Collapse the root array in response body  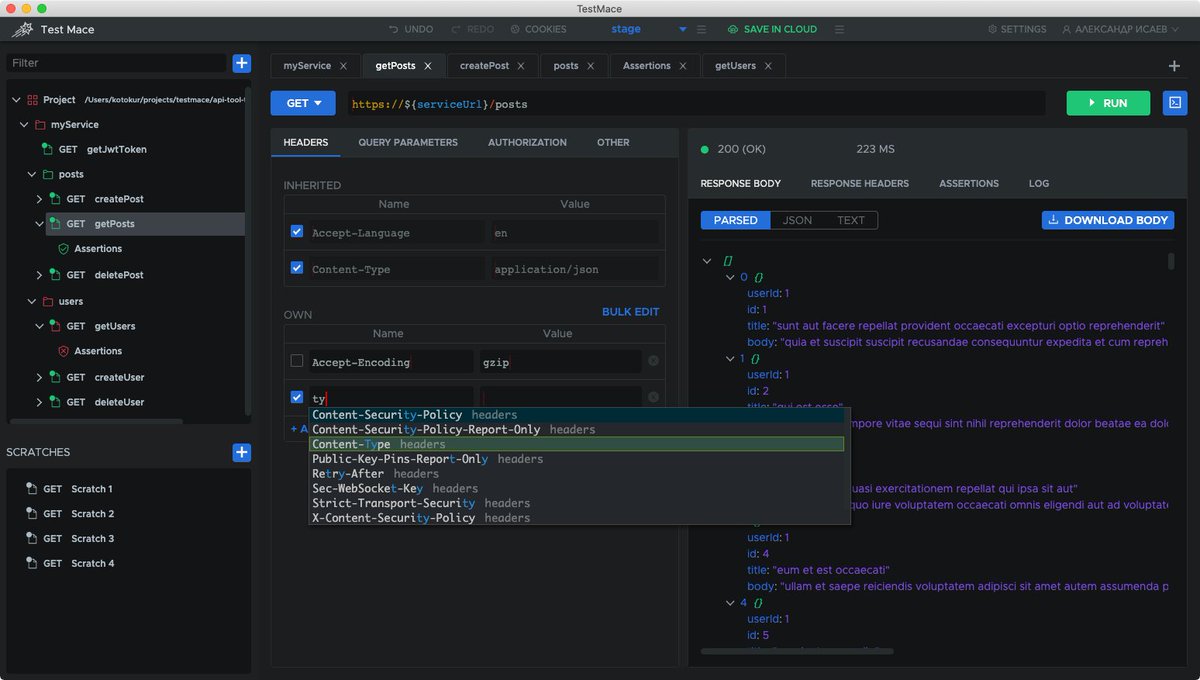click(708, 261)
